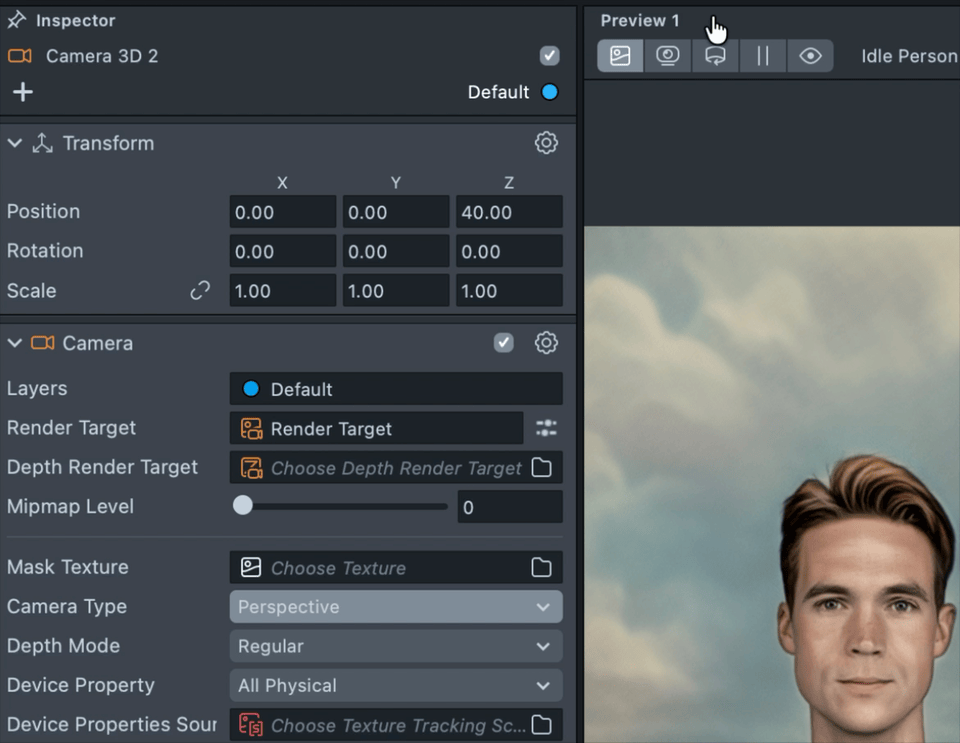Viewport: 960px width, 743px height.
Task: Click the plus icon to add component
Action: (x=22, y=92)
